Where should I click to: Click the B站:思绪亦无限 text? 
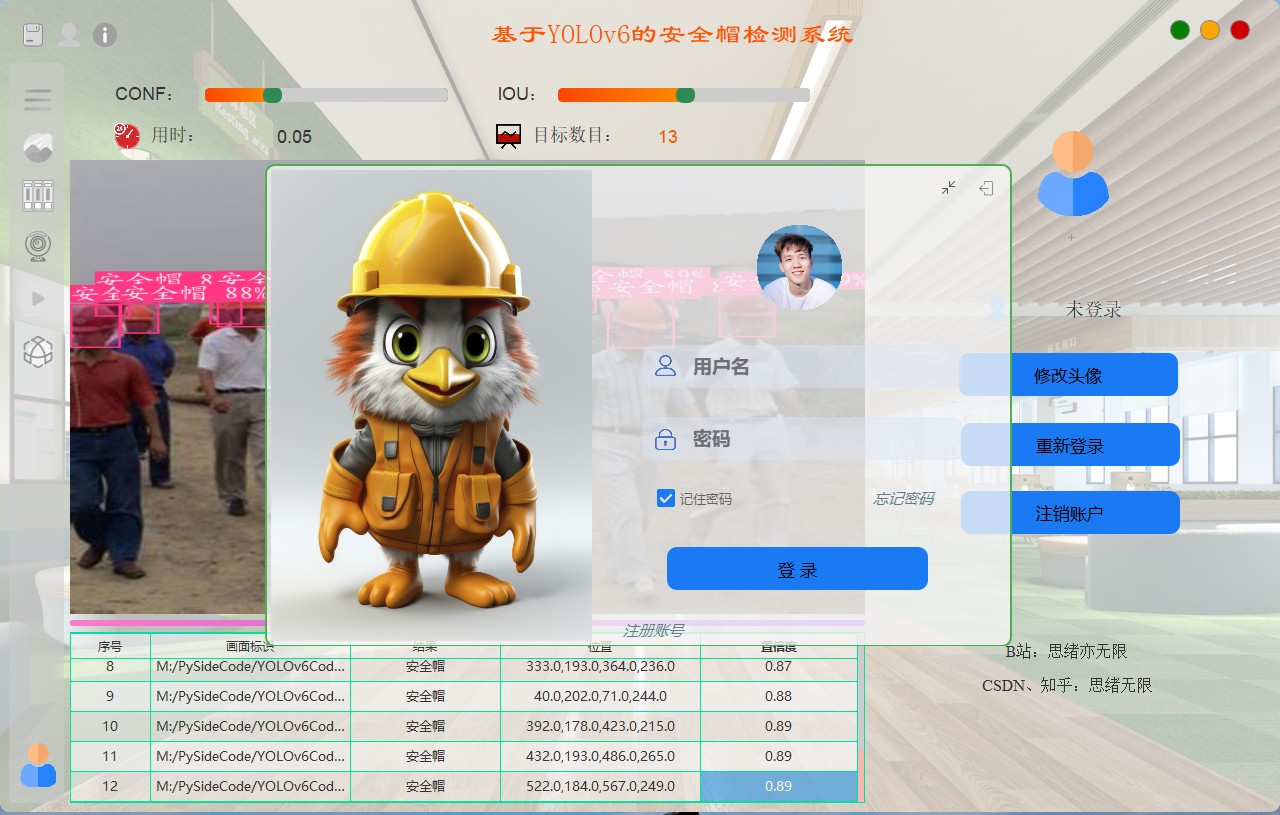pyautogui.click(x=1066, y=651)
